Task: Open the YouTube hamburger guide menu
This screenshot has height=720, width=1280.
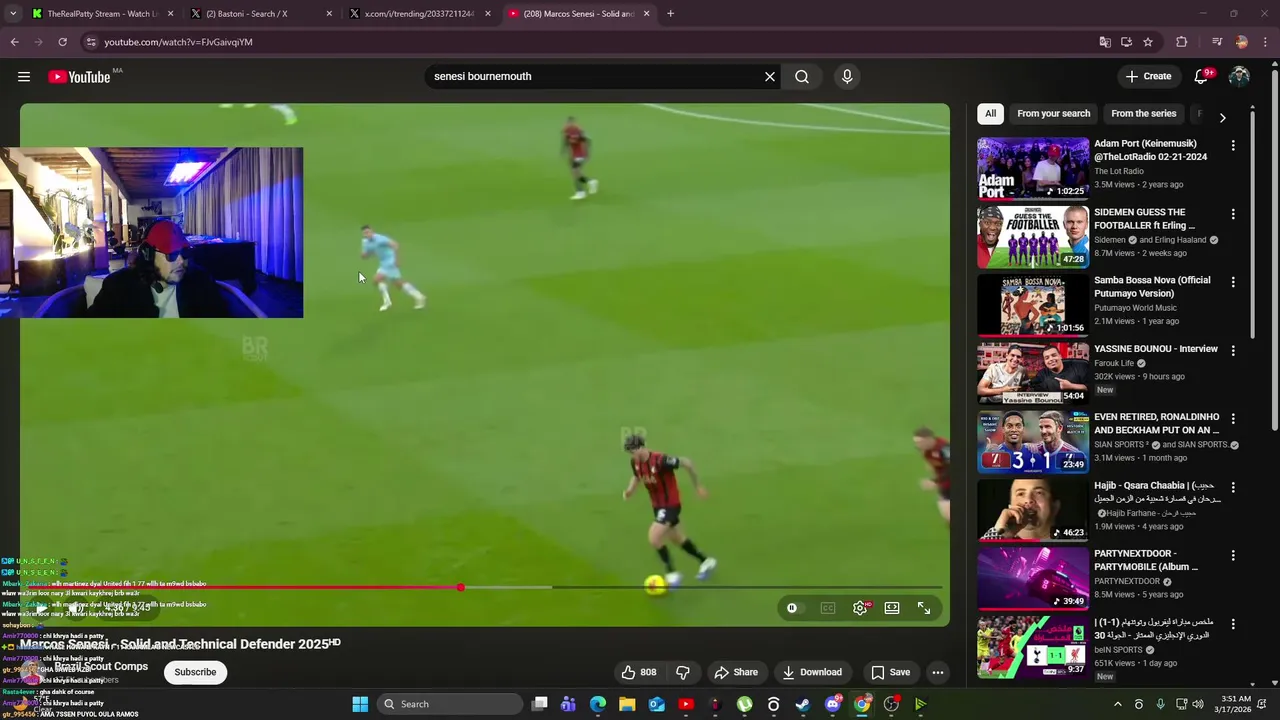Action: tap(24, 77)
